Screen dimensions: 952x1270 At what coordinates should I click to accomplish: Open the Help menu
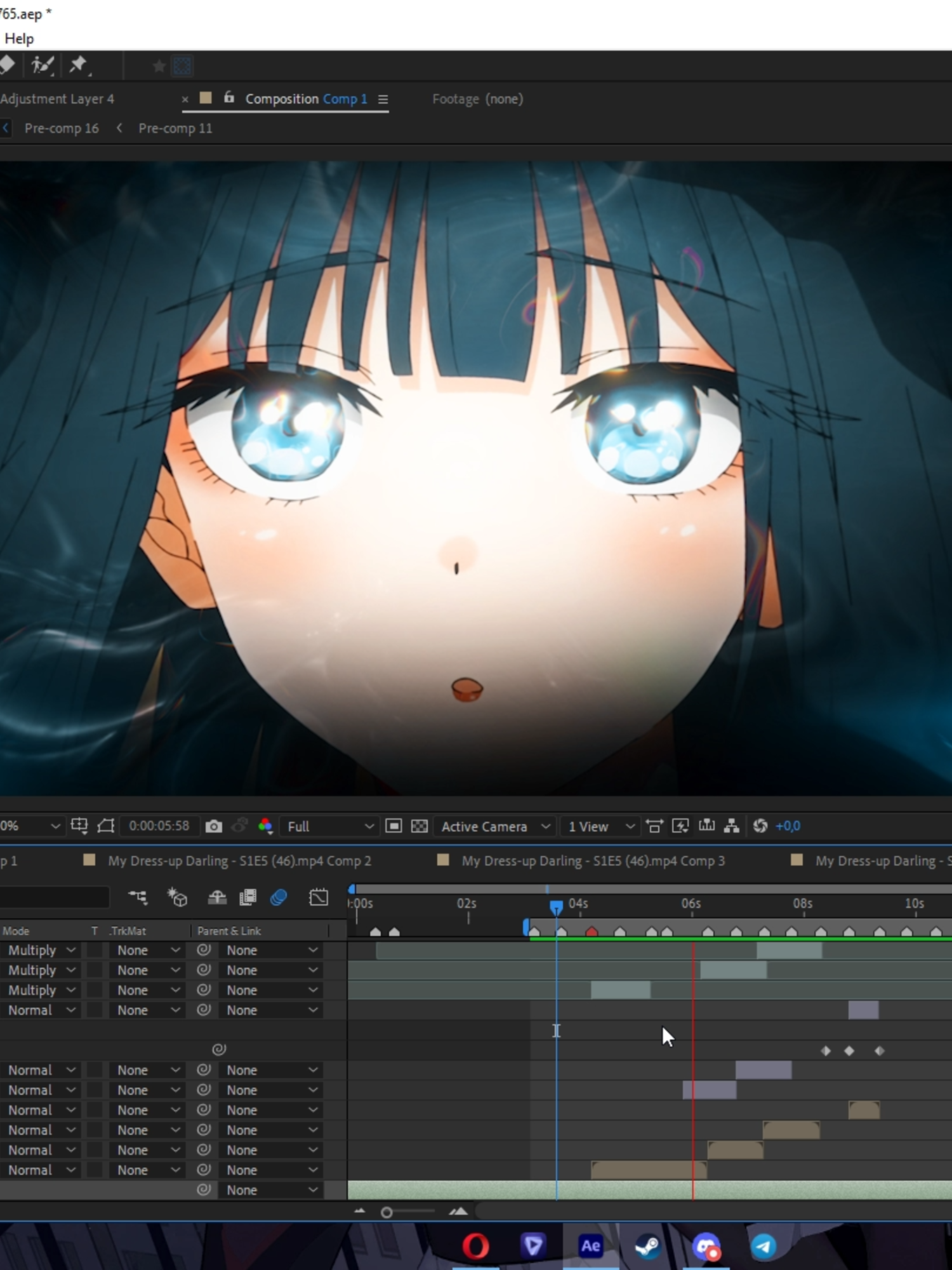click(18, 39)
